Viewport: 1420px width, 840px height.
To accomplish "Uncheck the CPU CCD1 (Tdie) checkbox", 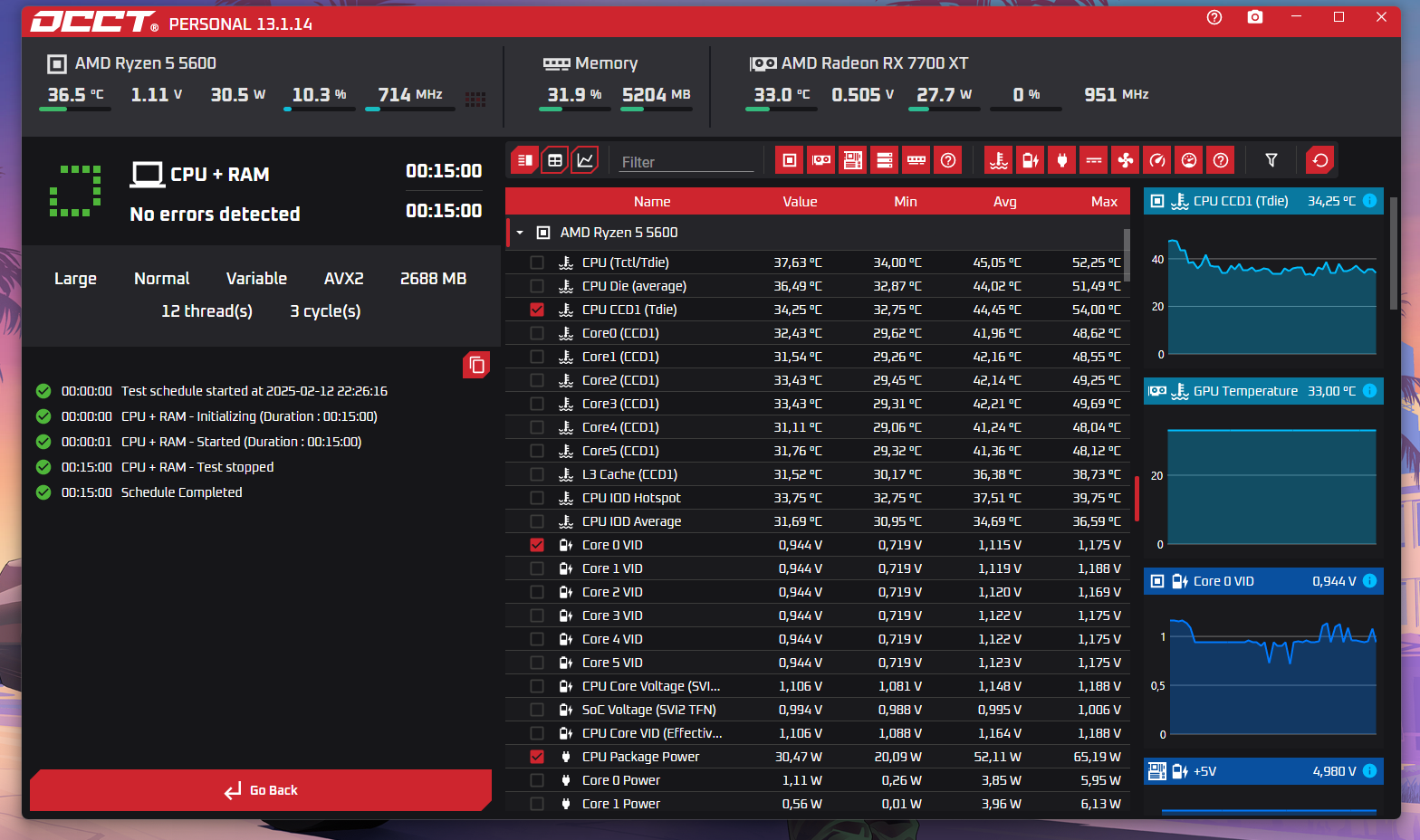I will pos(537,310).
